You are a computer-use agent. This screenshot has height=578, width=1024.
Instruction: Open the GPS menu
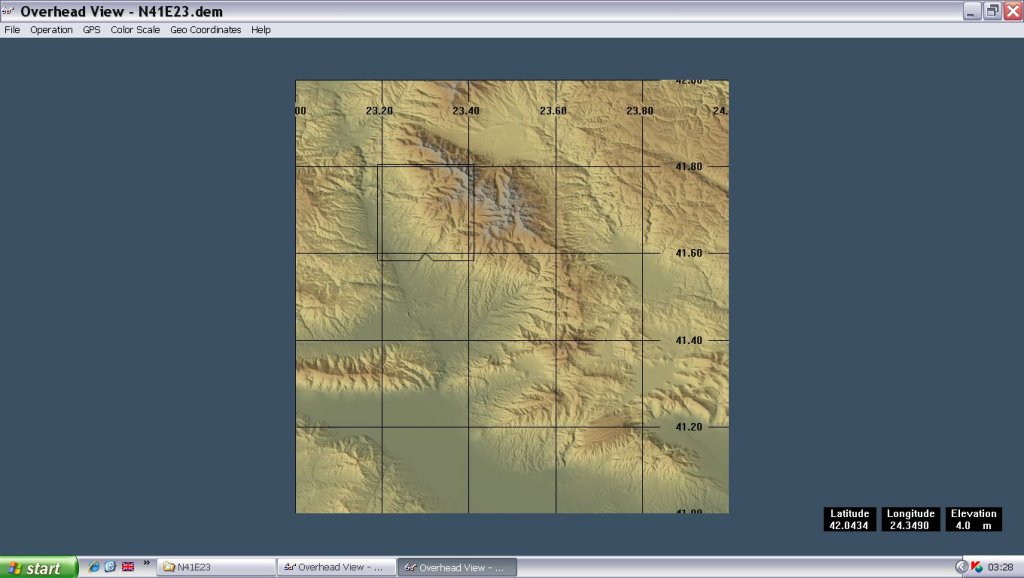point(92,30)
